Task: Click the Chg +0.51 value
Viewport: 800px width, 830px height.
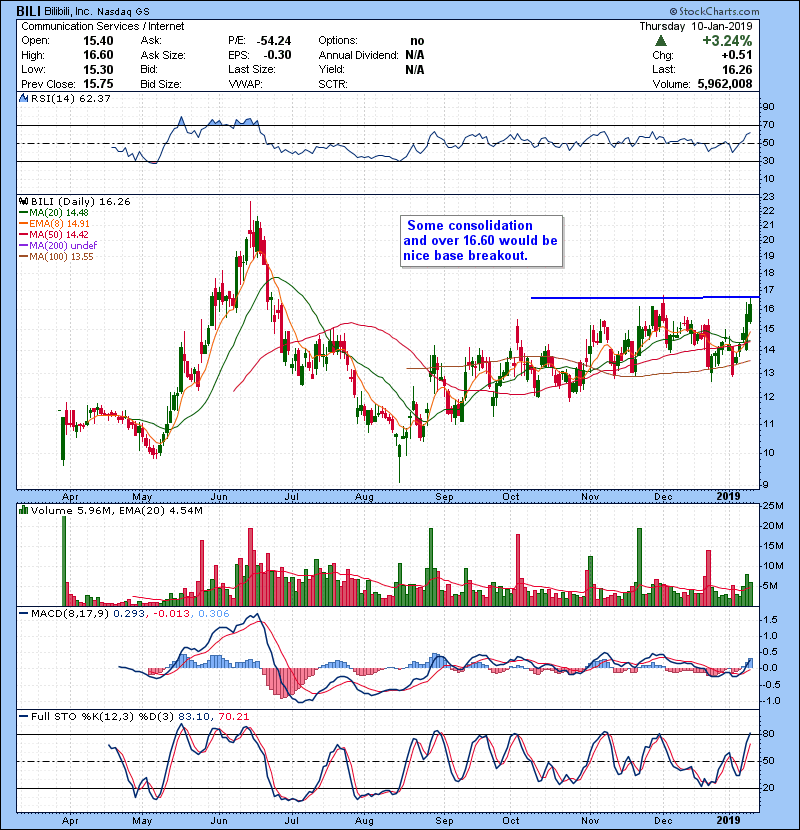Action: [736, 55]
